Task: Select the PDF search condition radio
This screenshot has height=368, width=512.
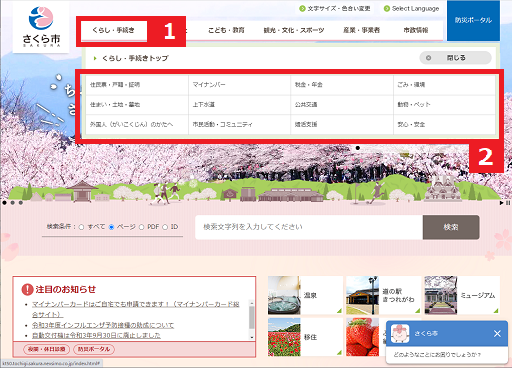Action: (141, 227)
